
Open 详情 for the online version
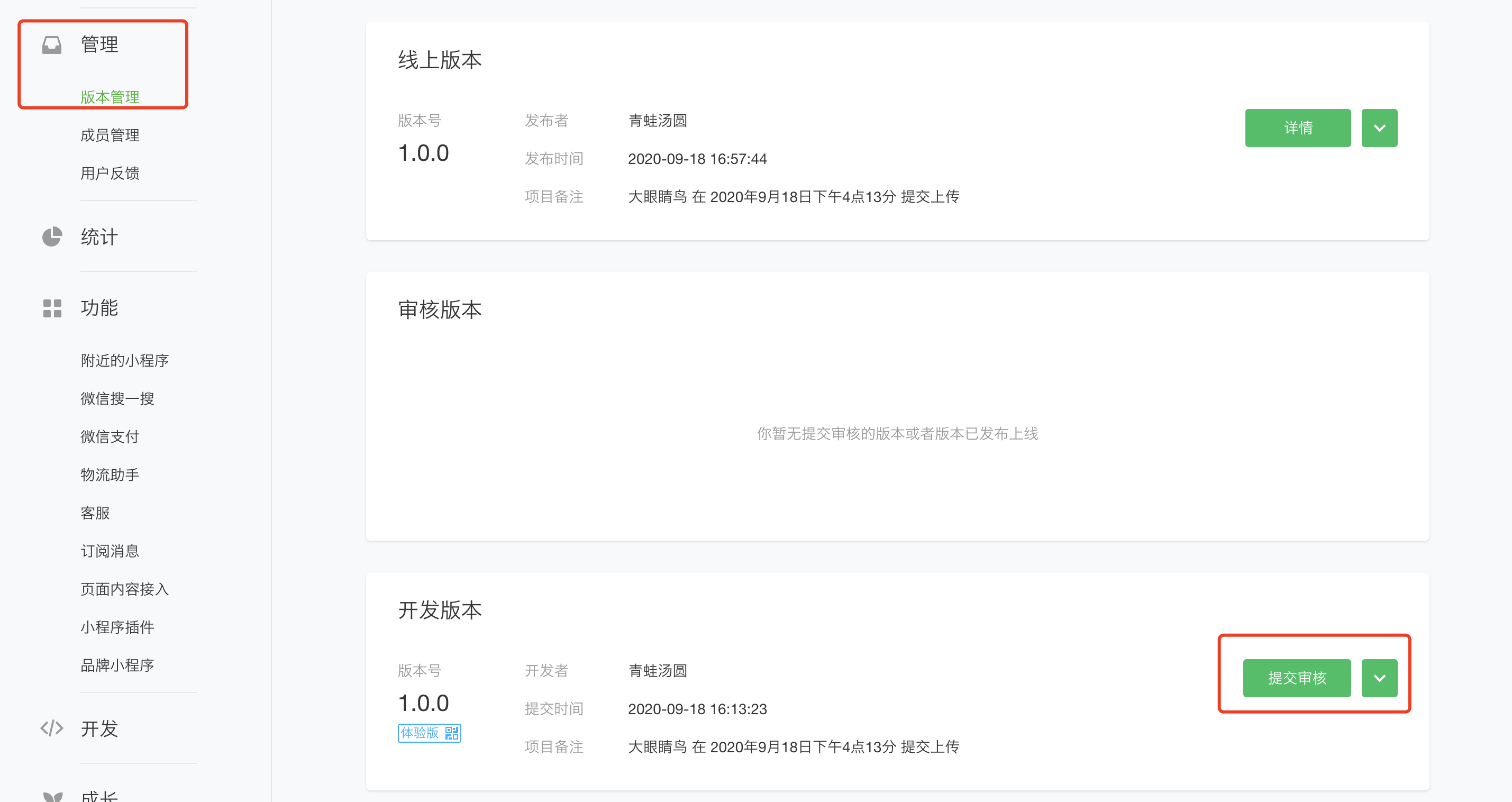(x=1298, y=128)
